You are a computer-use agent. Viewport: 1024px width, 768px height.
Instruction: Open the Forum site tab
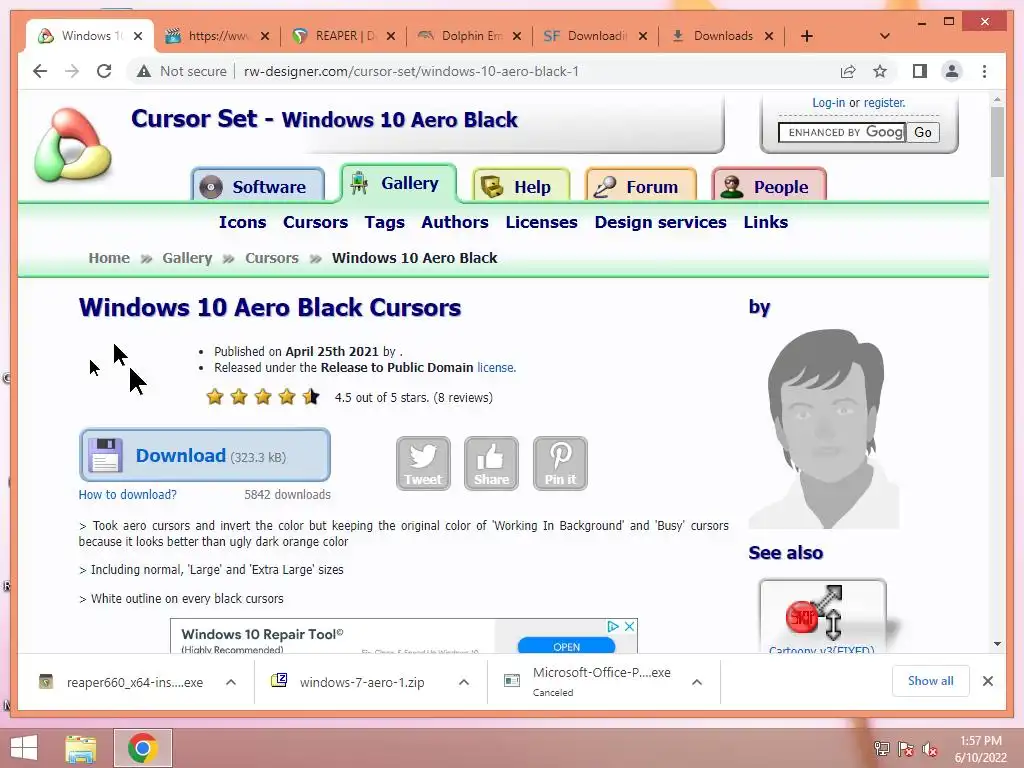point(641,185)
